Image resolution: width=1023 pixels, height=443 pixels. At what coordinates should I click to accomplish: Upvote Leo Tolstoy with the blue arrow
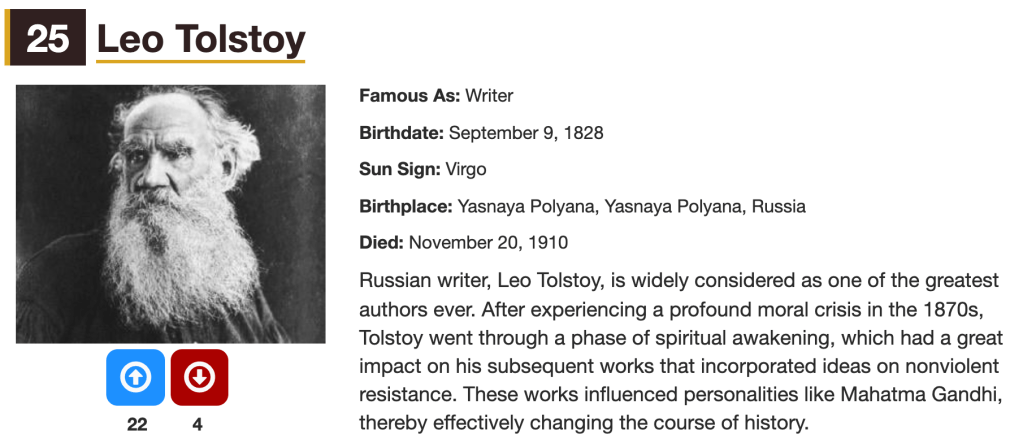[x=136, y=377]
